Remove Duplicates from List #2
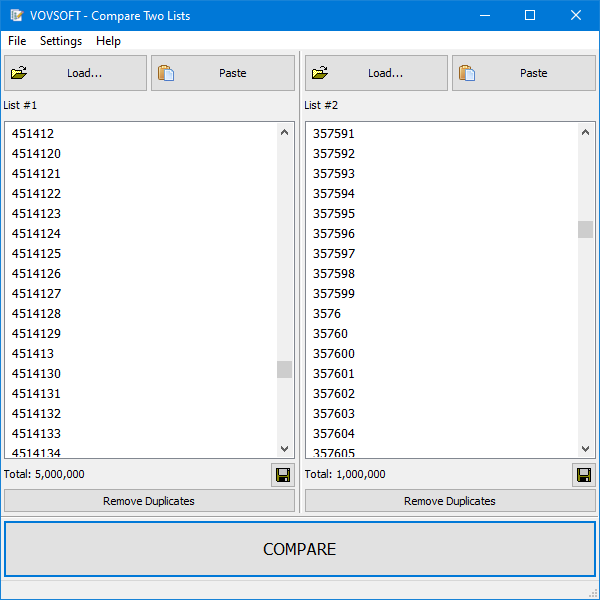 point(450,501)
